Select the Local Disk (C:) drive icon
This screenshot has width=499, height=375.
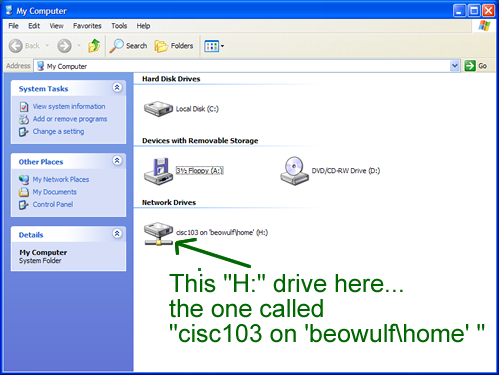pyautogui.click(x=158, y=109)
